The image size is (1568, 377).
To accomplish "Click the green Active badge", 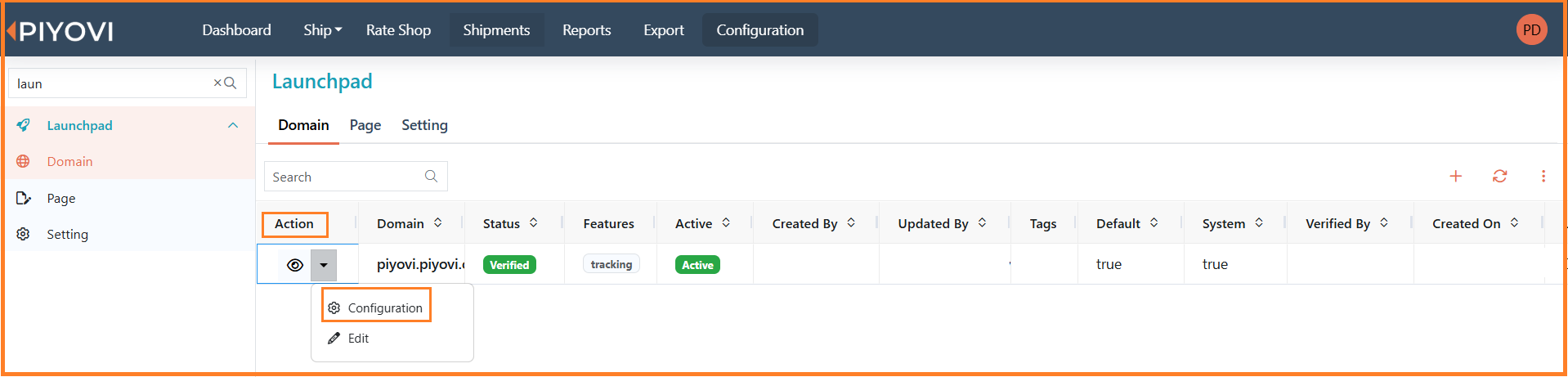I will (x=697, y=265).
